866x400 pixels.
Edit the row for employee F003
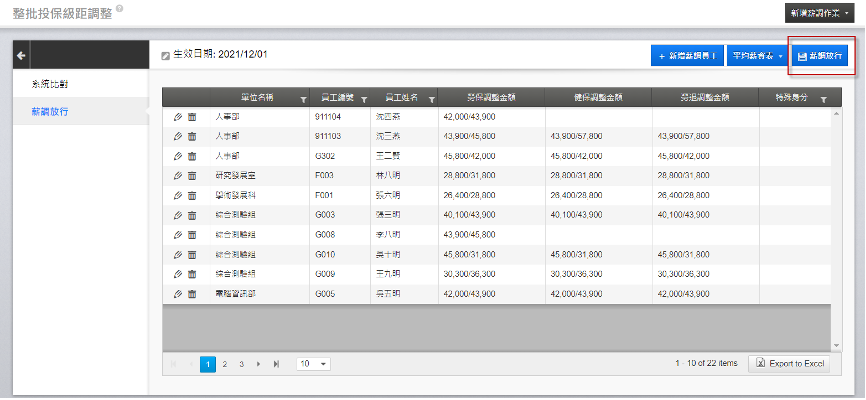point(178,175)
